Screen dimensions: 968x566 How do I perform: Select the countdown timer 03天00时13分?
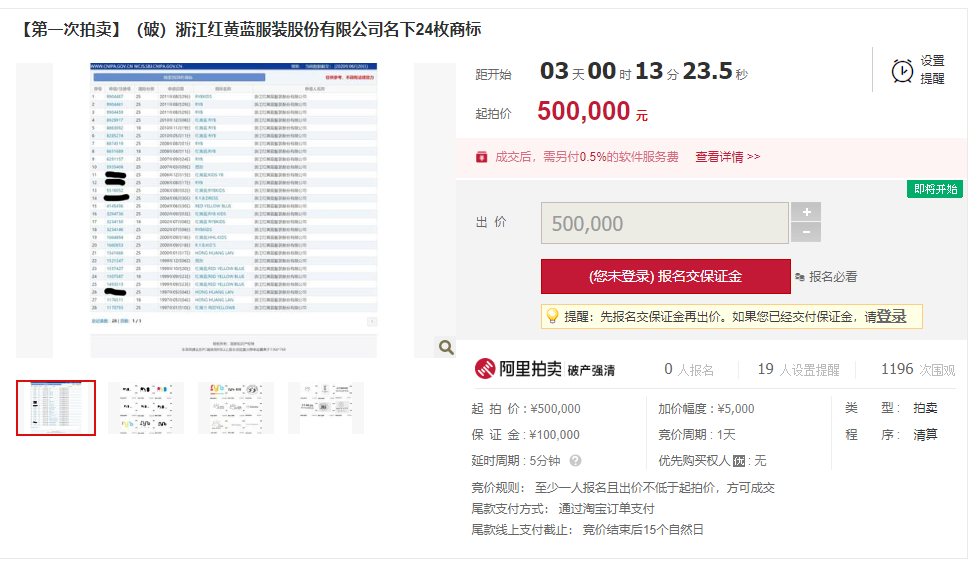coord(644,72)
